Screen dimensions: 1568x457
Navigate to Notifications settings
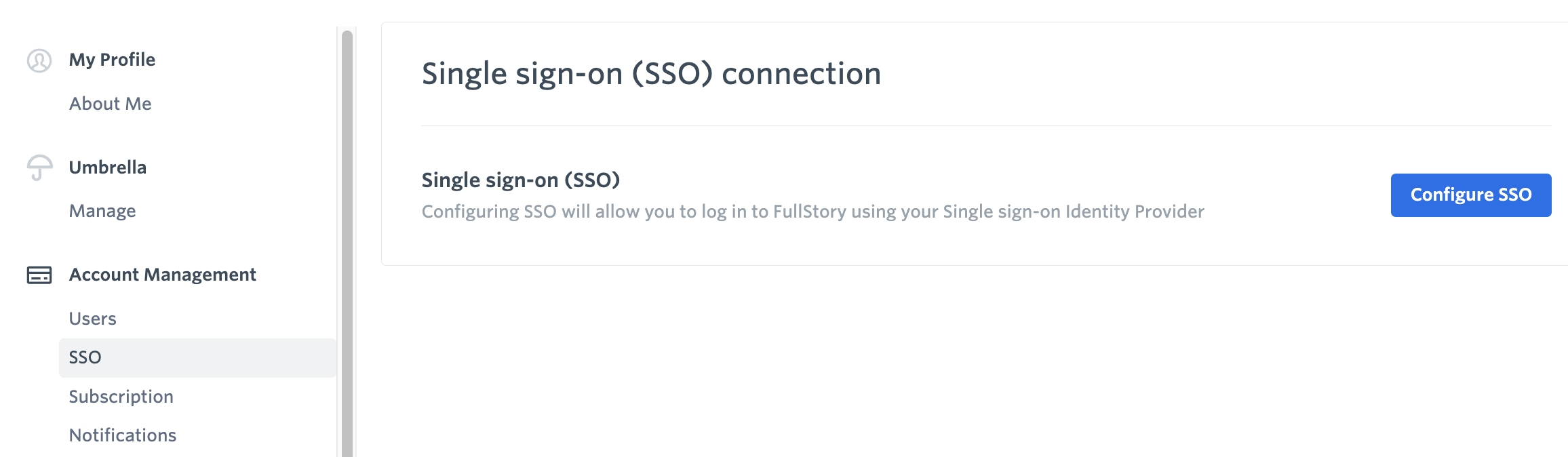coord(122,435)
